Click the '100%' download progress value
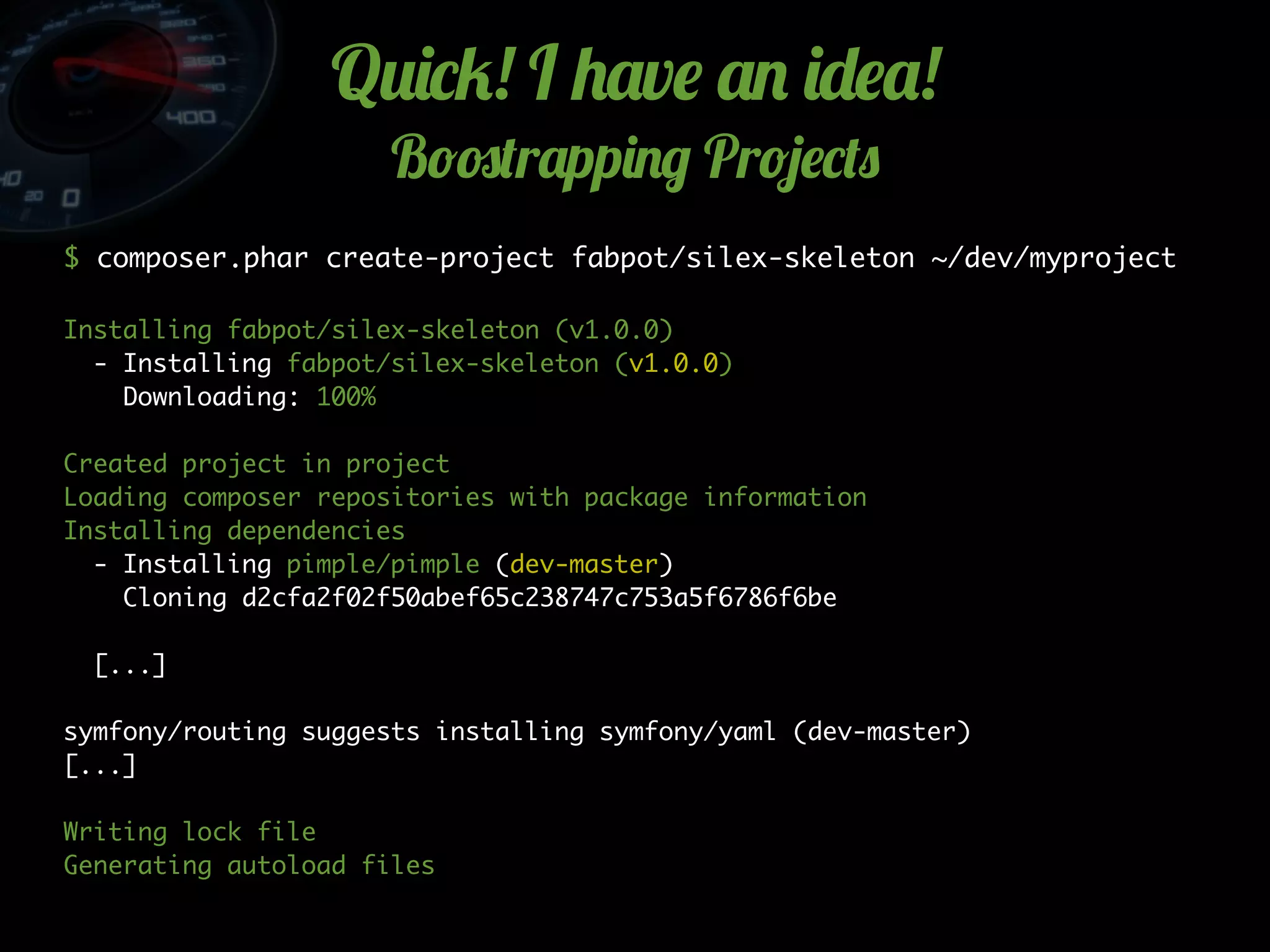This screenshot has height=952, width=1270. pyautogui.click(x=346, y=397)
